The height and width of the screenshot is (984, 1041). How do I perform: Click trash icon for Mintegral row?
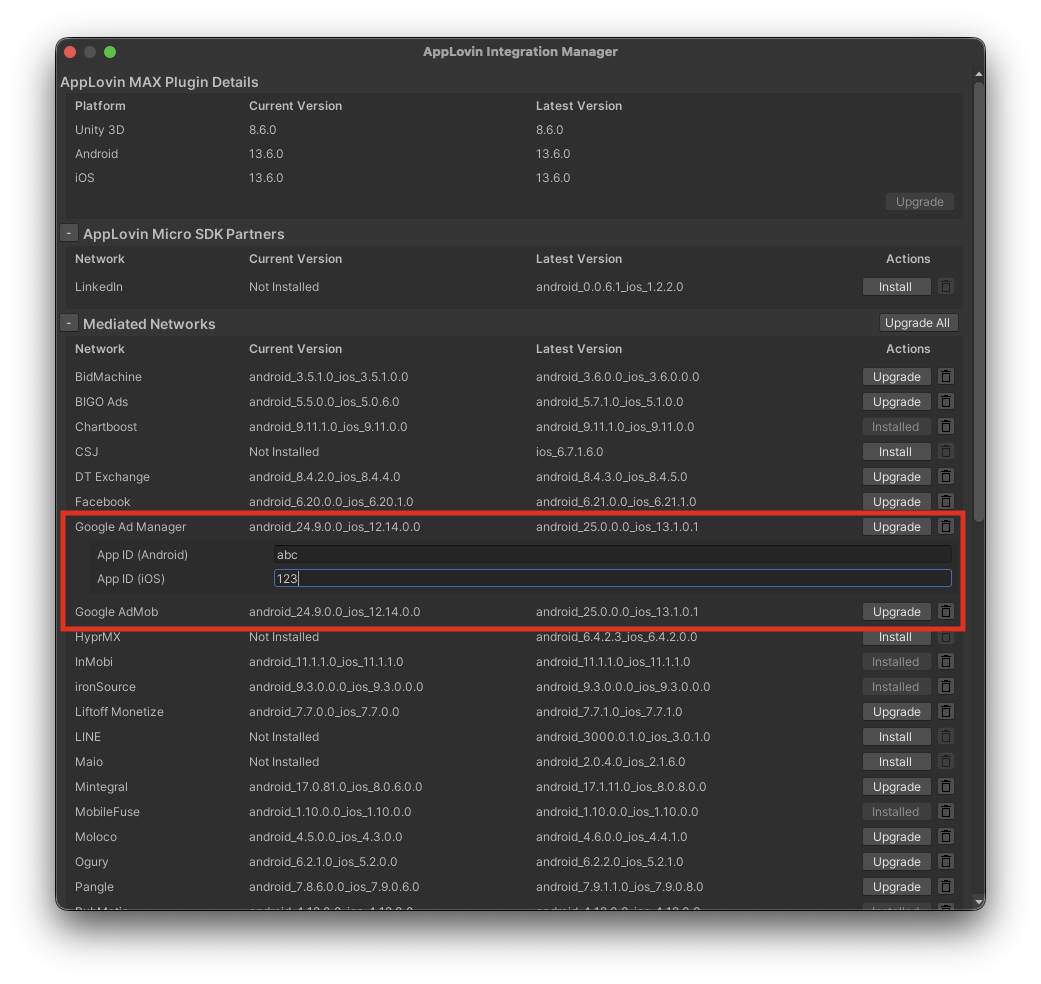tap(946, 787)
